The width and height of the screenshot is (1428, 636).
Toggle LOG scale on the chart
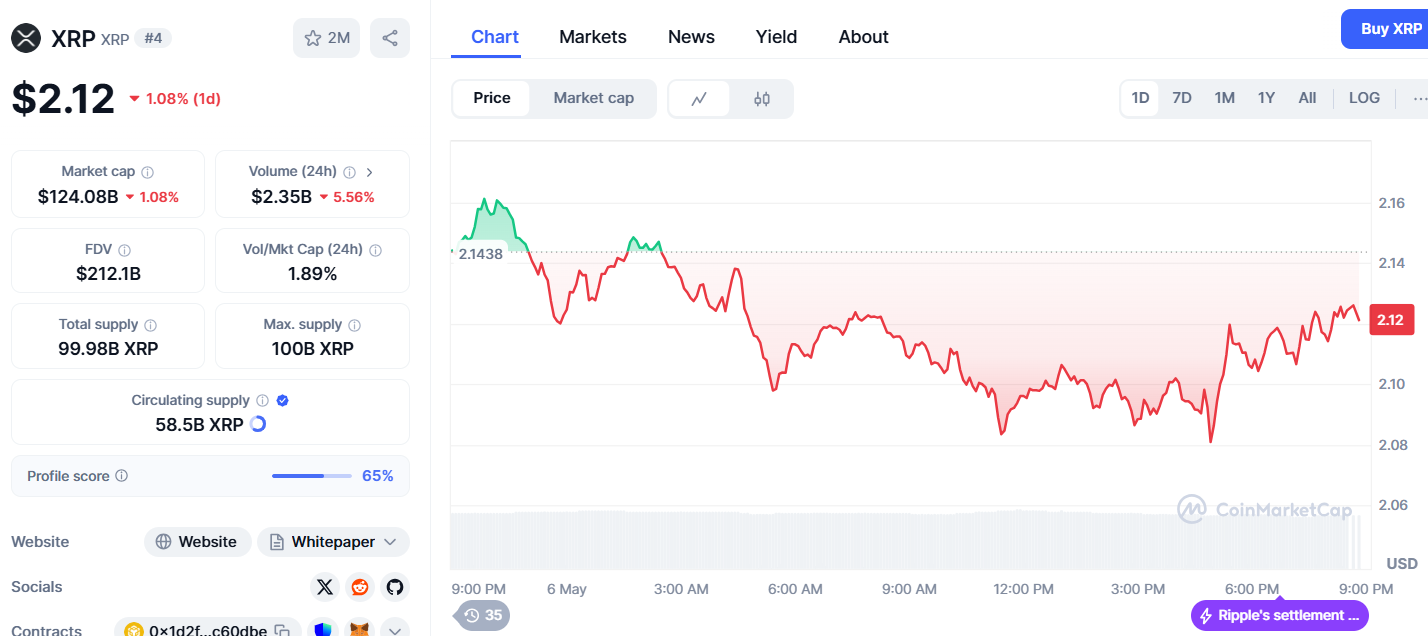point(1364,98)
